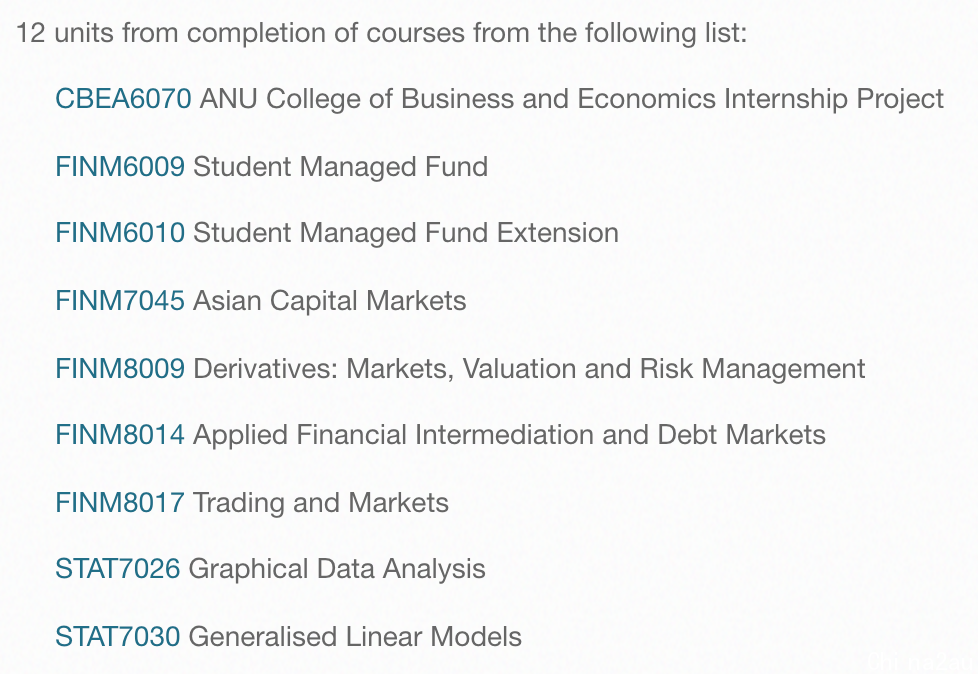Viewport: 978px width, 674px height.
Task: Open the FINM8017 course link
Action: click(x=120, y=503)
